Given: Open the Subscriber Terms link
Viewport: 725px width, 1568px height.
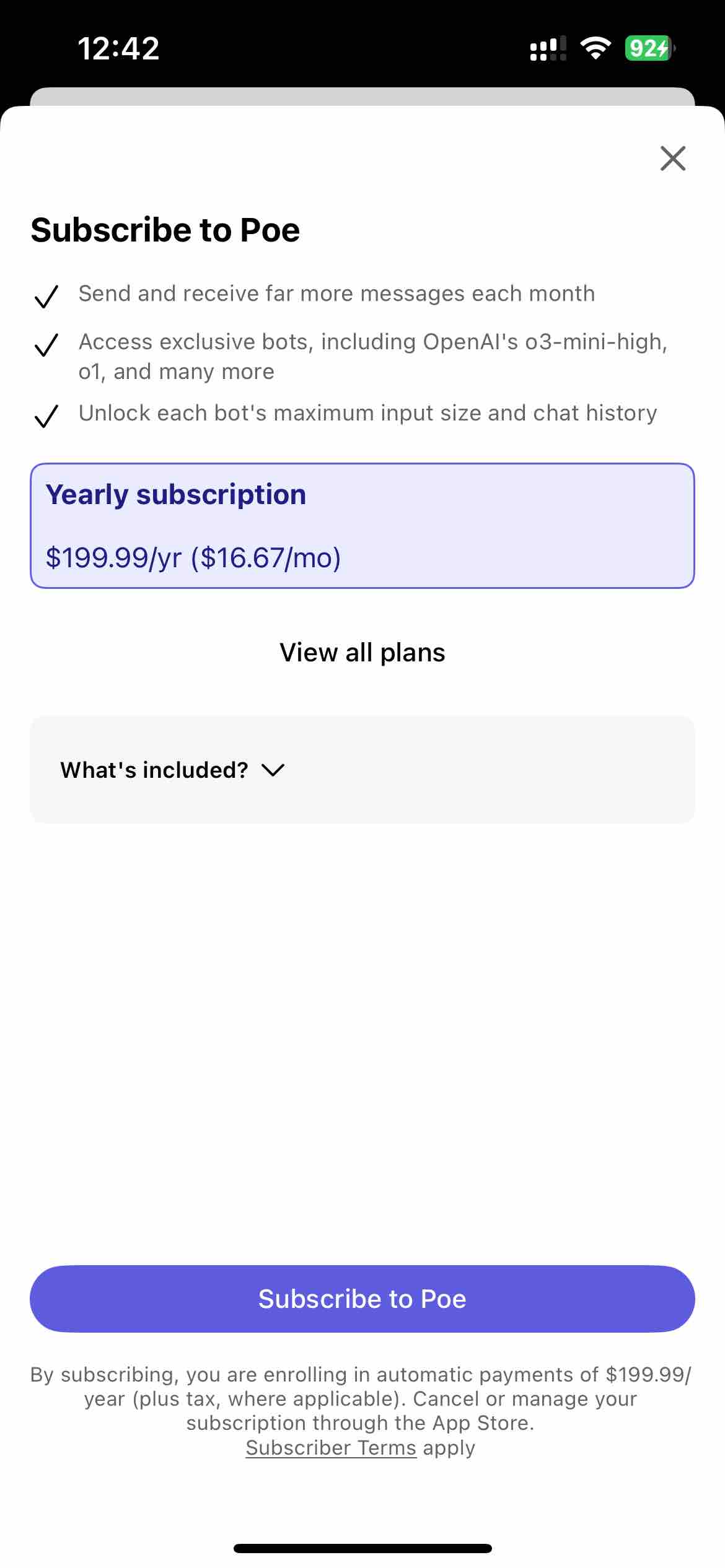Looking at the screenshot, I should click(x=331, y=1448).
